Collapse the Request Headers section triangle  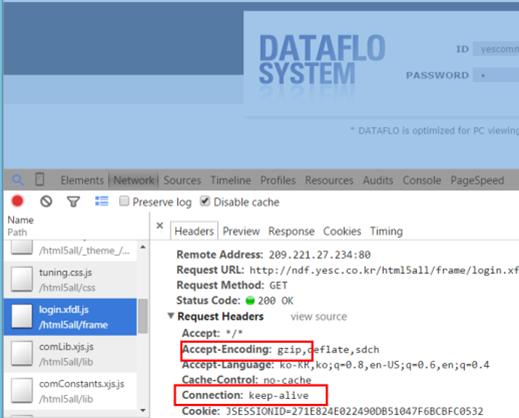pos(171,315)
